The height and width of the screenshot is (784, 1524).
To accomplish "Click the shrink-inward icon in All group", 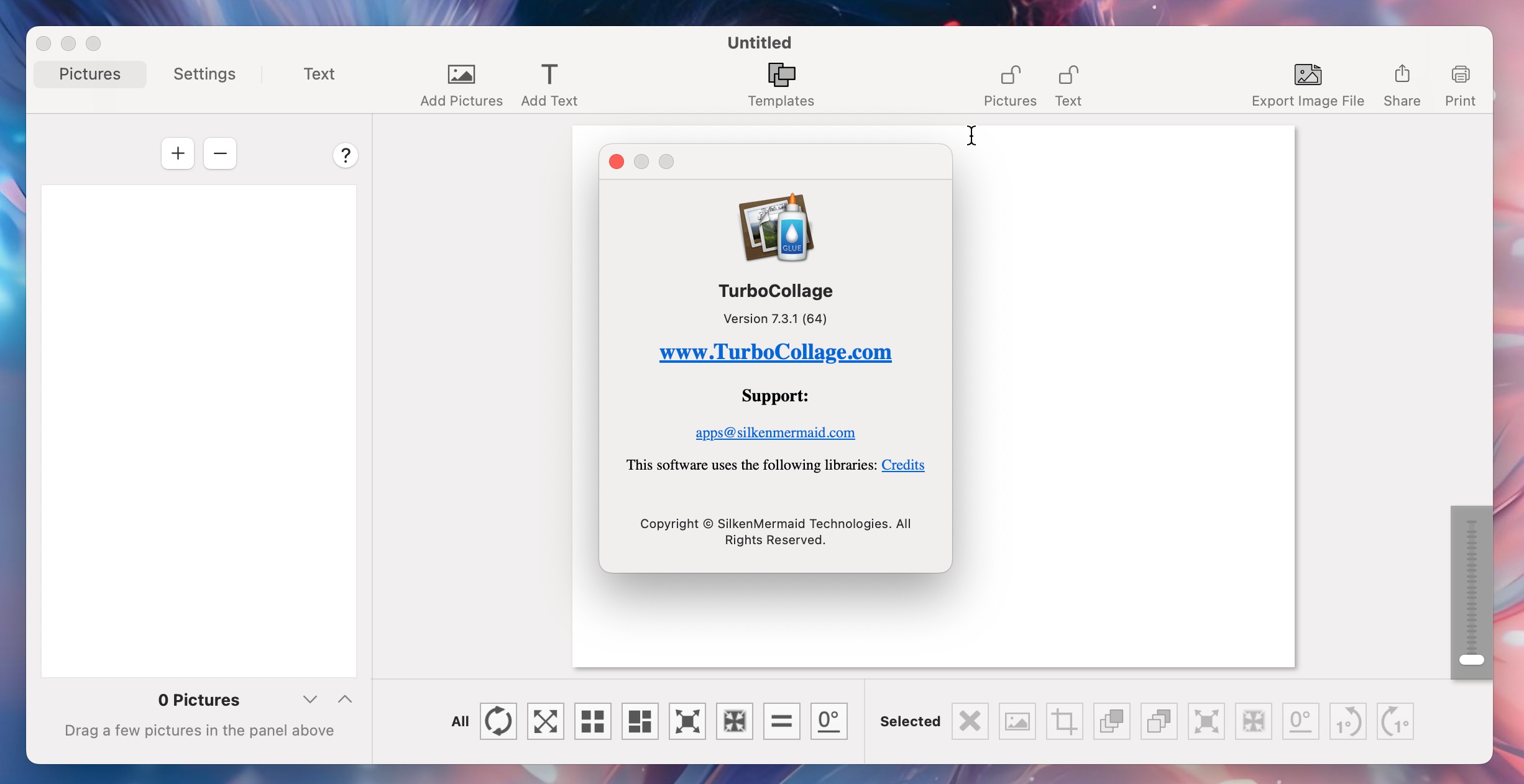I will pos(735,721).
